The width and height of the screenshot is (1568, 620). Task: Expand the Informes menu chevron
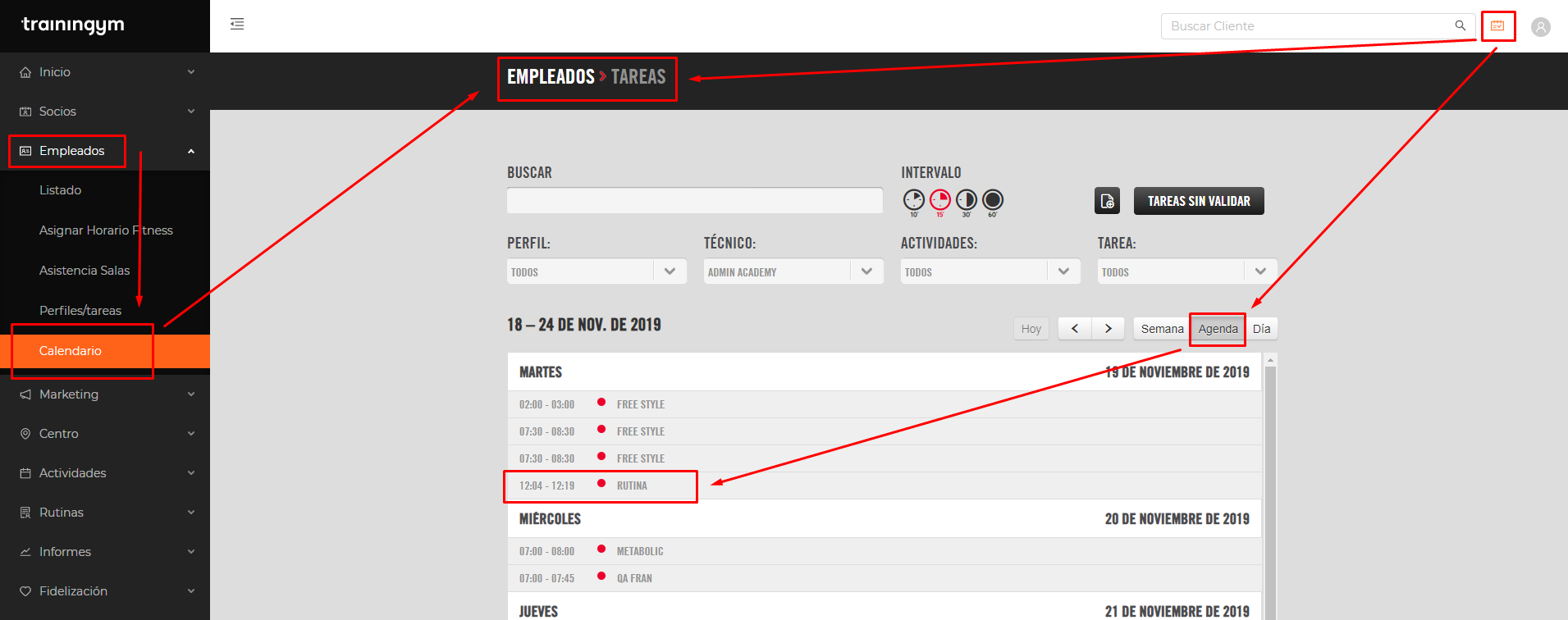coord(191,552)
